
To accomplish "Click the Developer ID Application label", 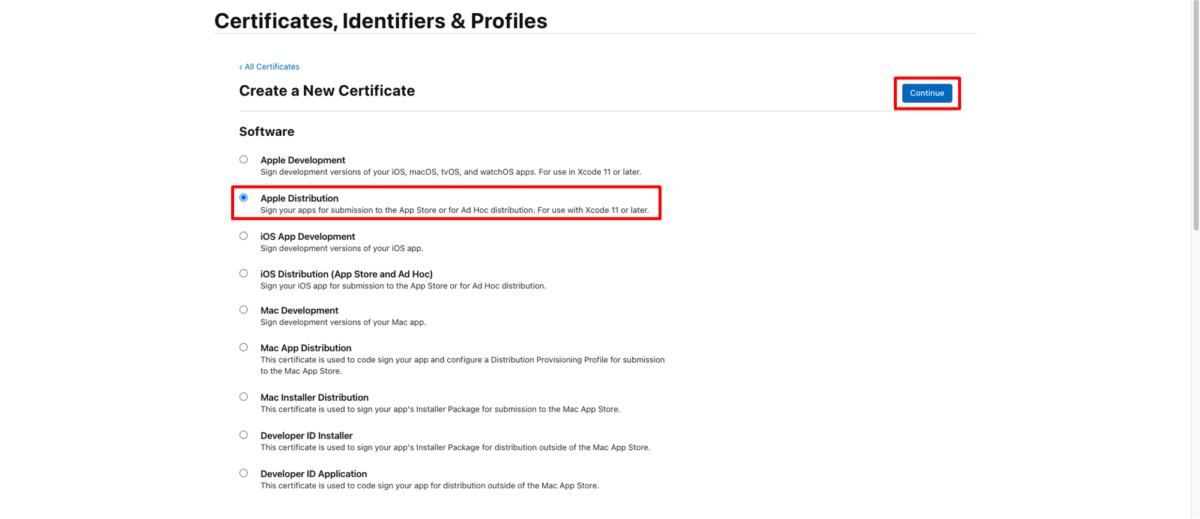I will [314, 474].
